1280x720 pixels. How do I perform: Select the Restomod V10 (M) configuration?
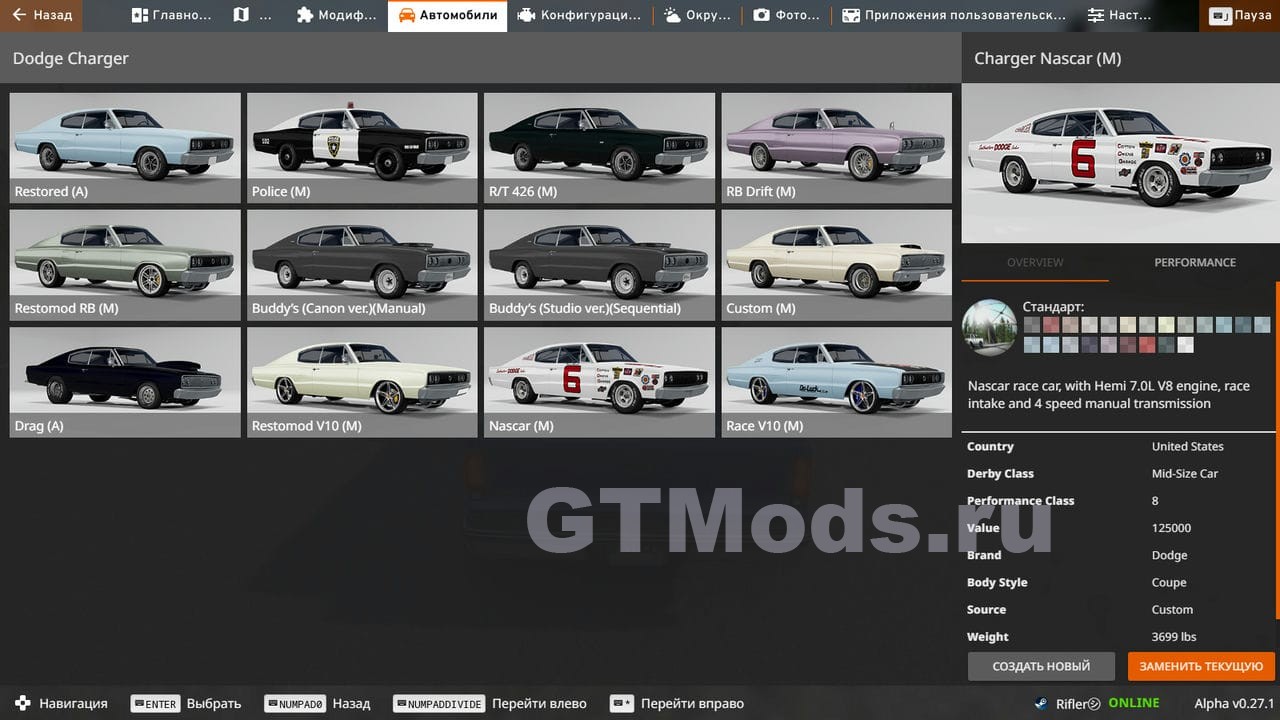click(x=362, y=382)
